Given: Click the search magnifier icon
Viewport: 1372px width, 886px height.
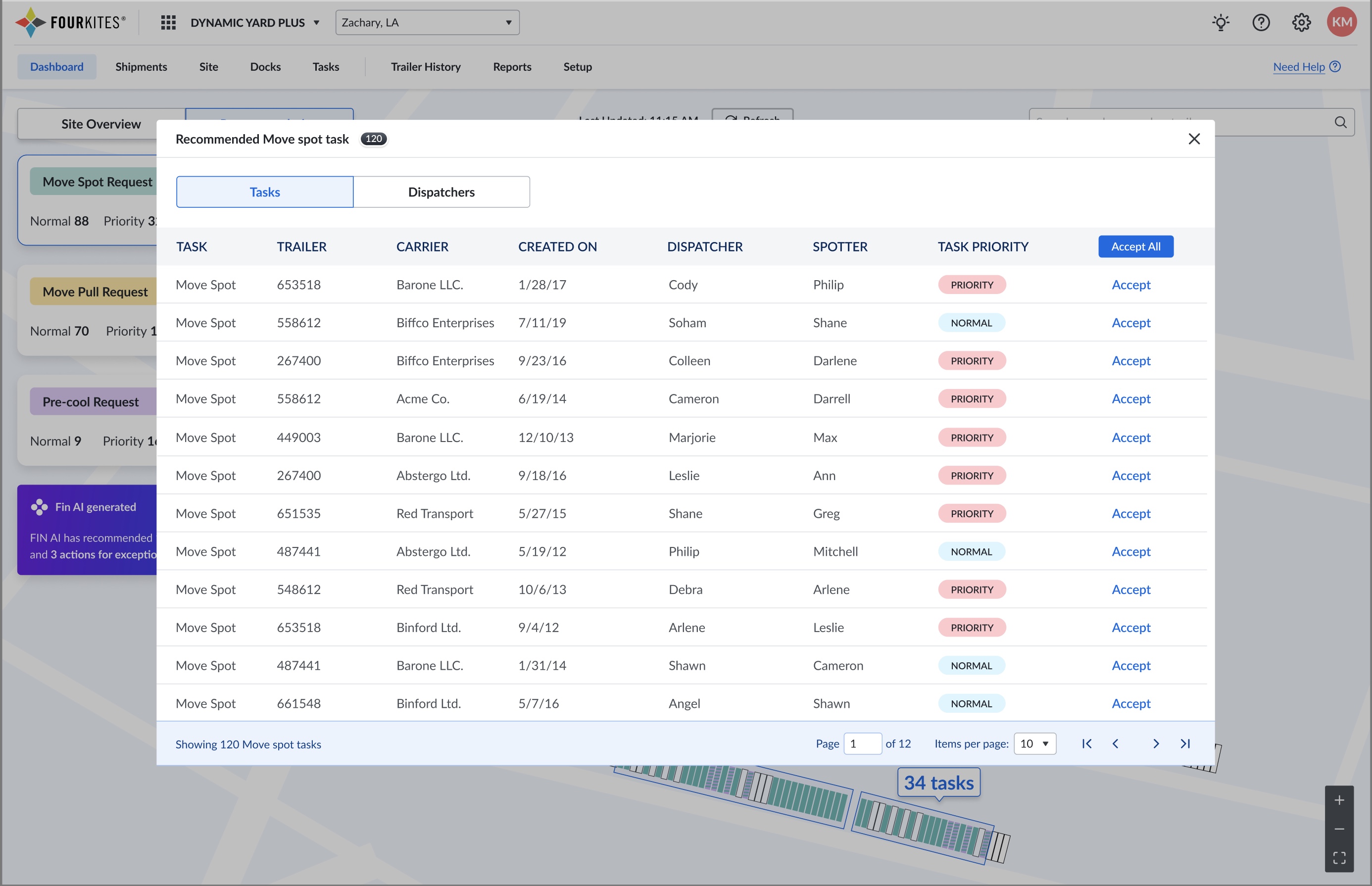Looking at the screenshot, I should (x=1340, y=122).
